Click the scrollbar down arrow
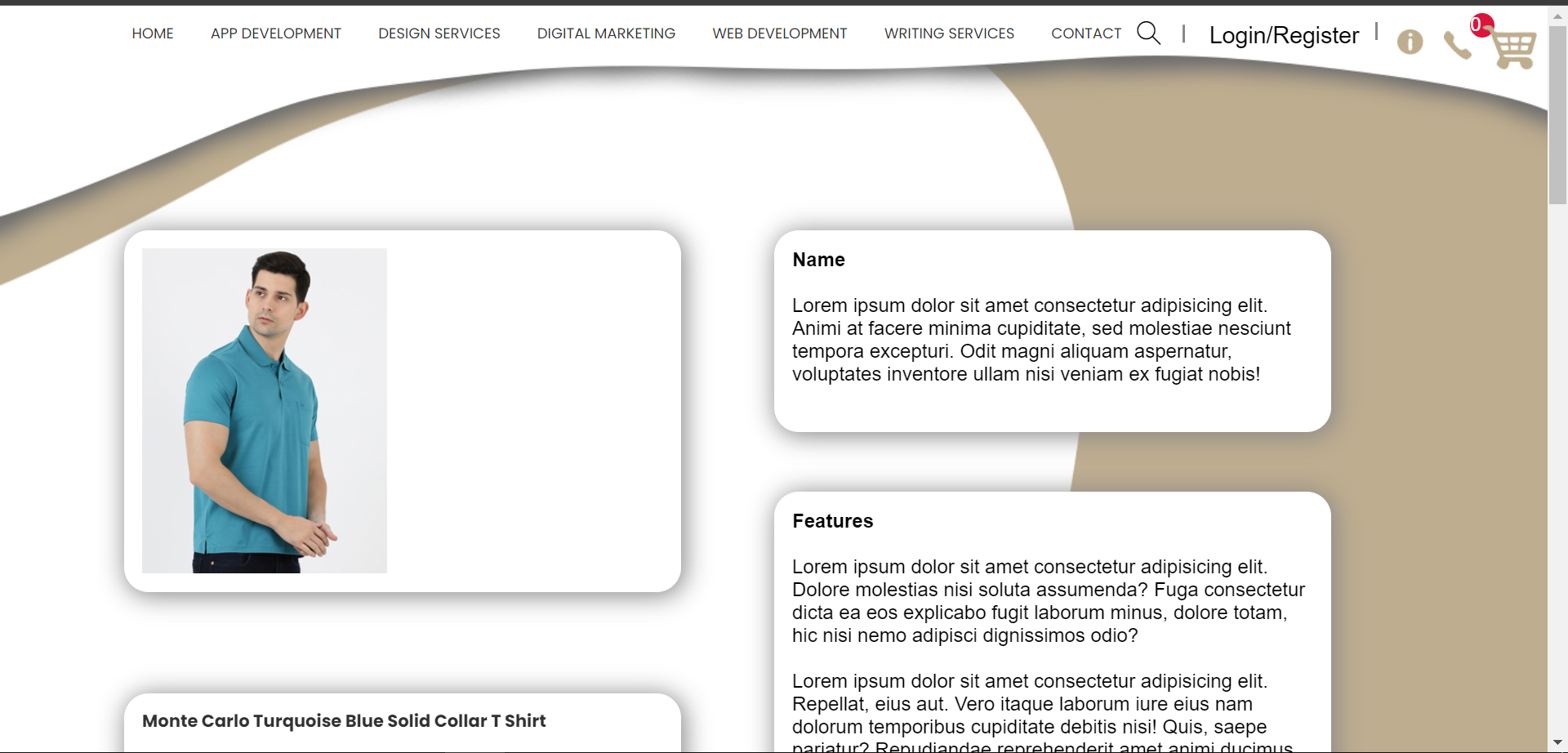1568x753 pixels. coord(1558,743)
